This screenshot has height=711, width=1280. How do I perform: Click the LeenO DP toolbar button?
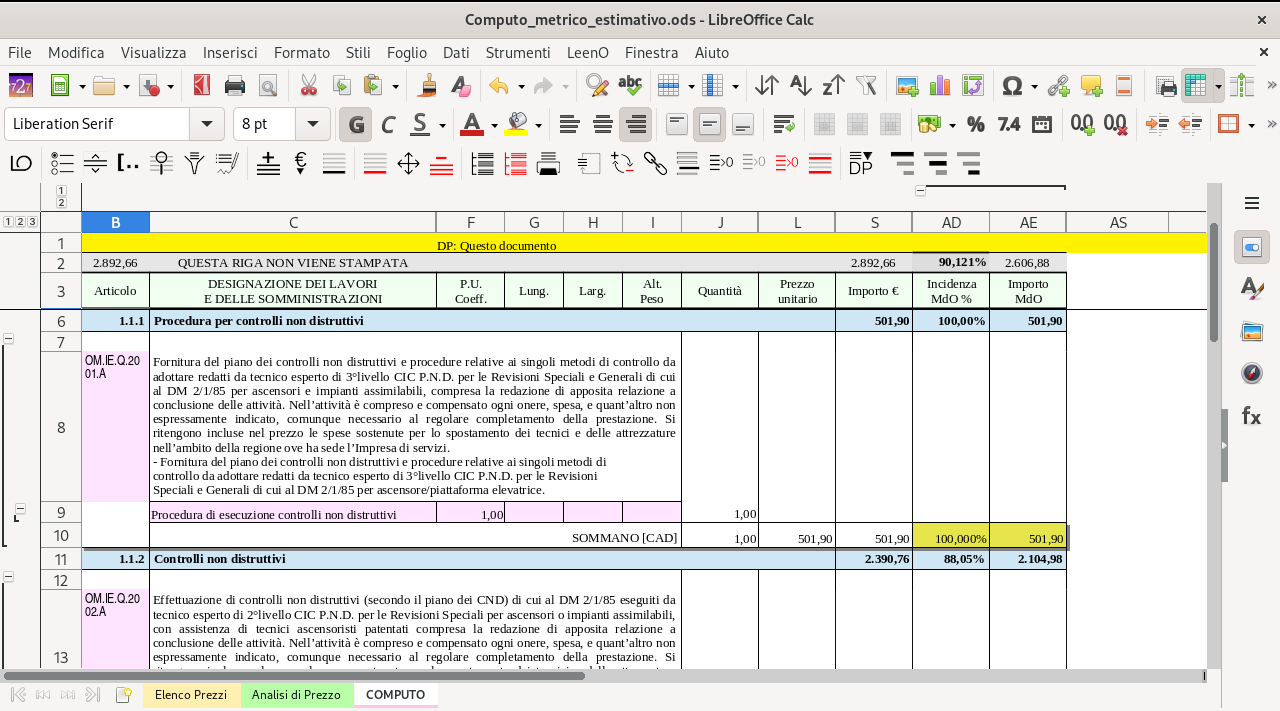pyautogui.click(x=860, y=163)
